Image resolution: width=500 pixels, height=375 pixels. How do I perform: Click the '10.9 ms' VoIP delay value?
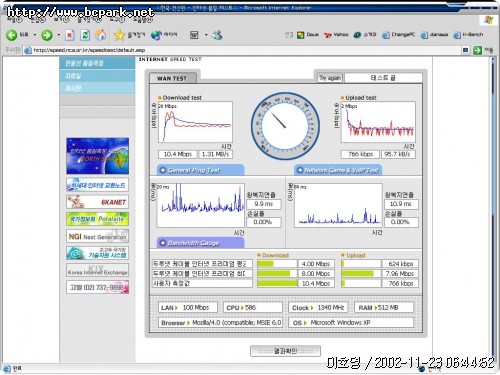coord(401,204)
